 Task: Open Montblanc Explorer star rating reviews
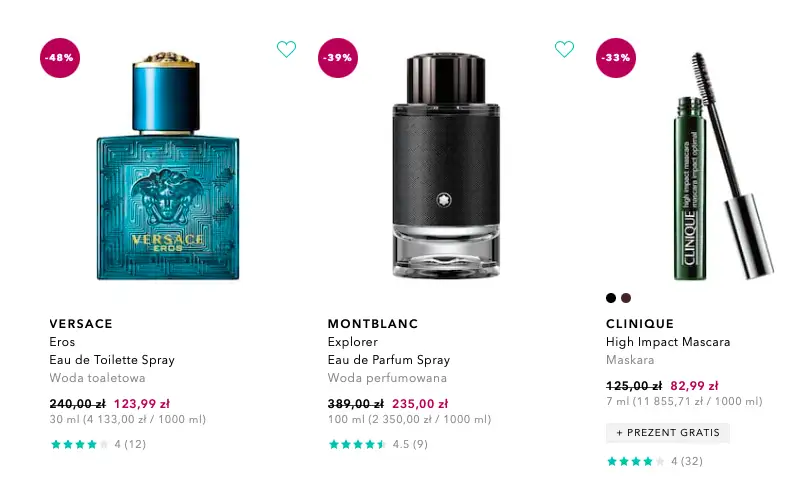point(378,444)
